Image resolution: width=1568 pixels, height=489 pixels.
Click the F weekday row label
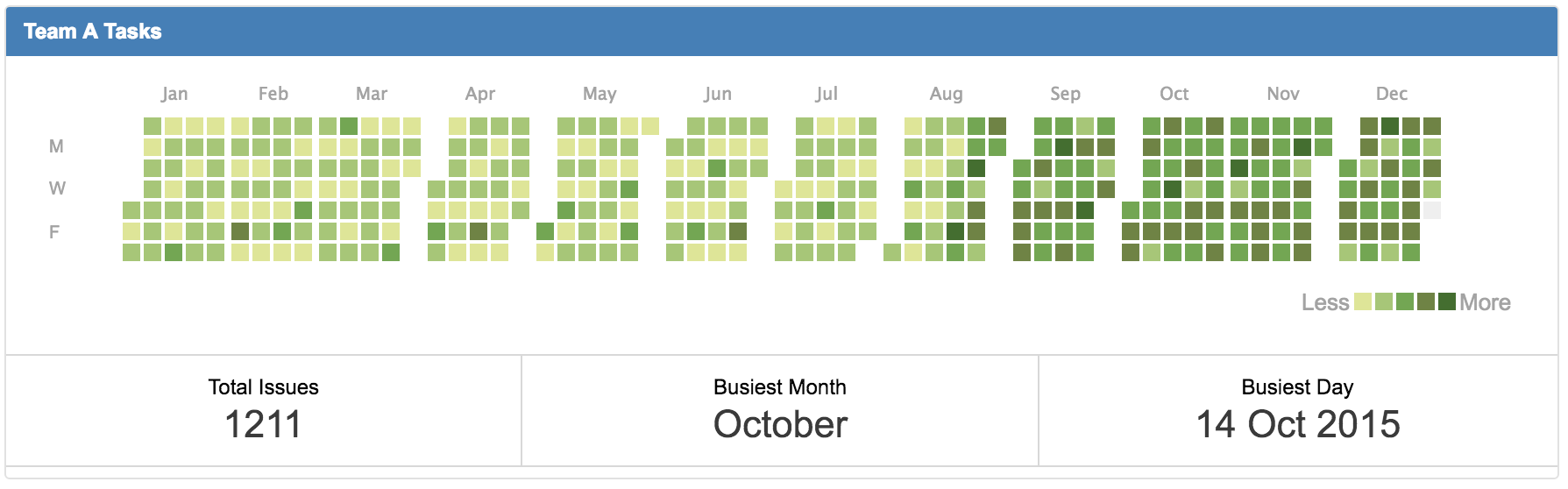point(54,232)
